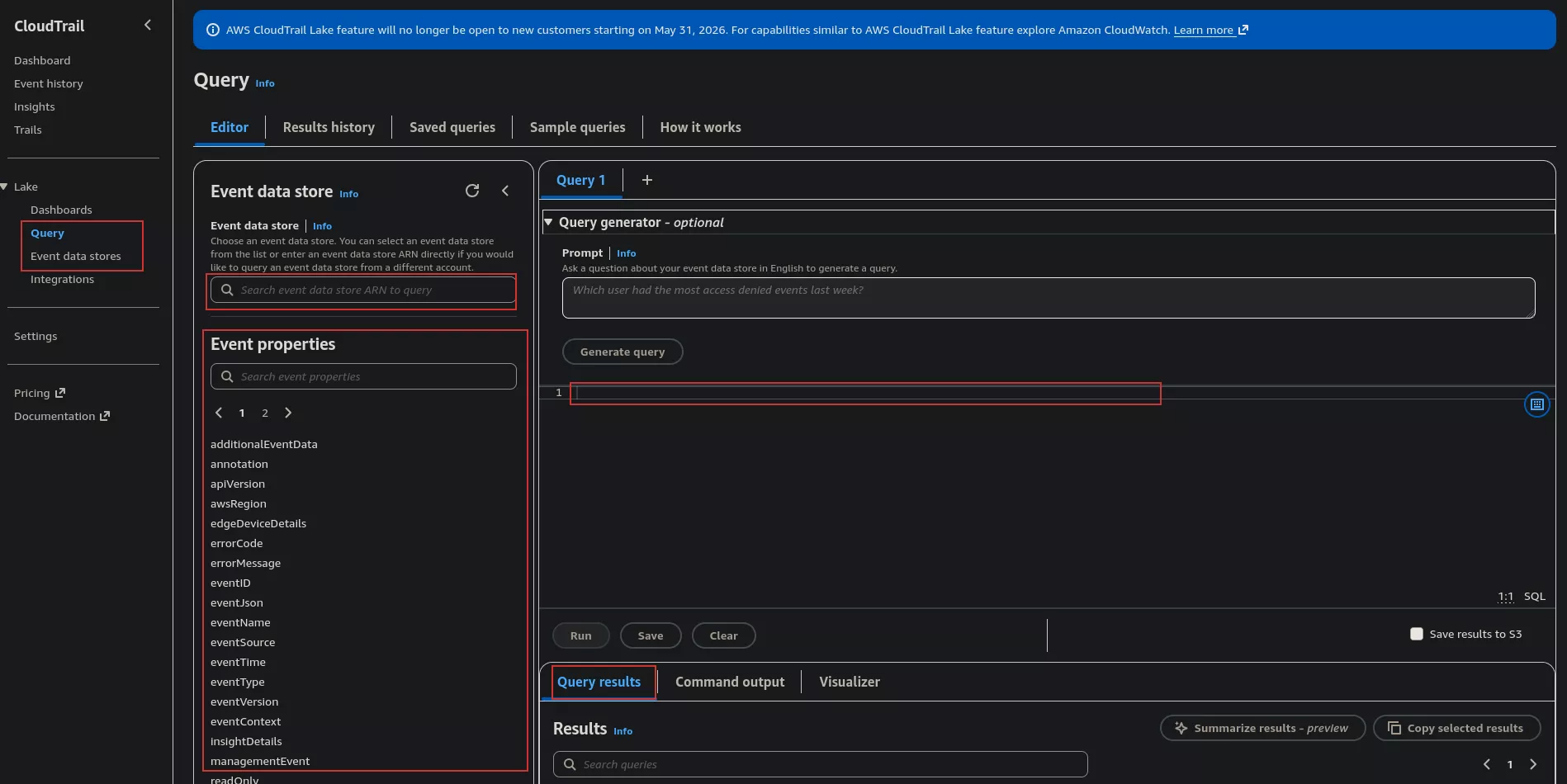Select the managementEvent property

tap(260, 761)
